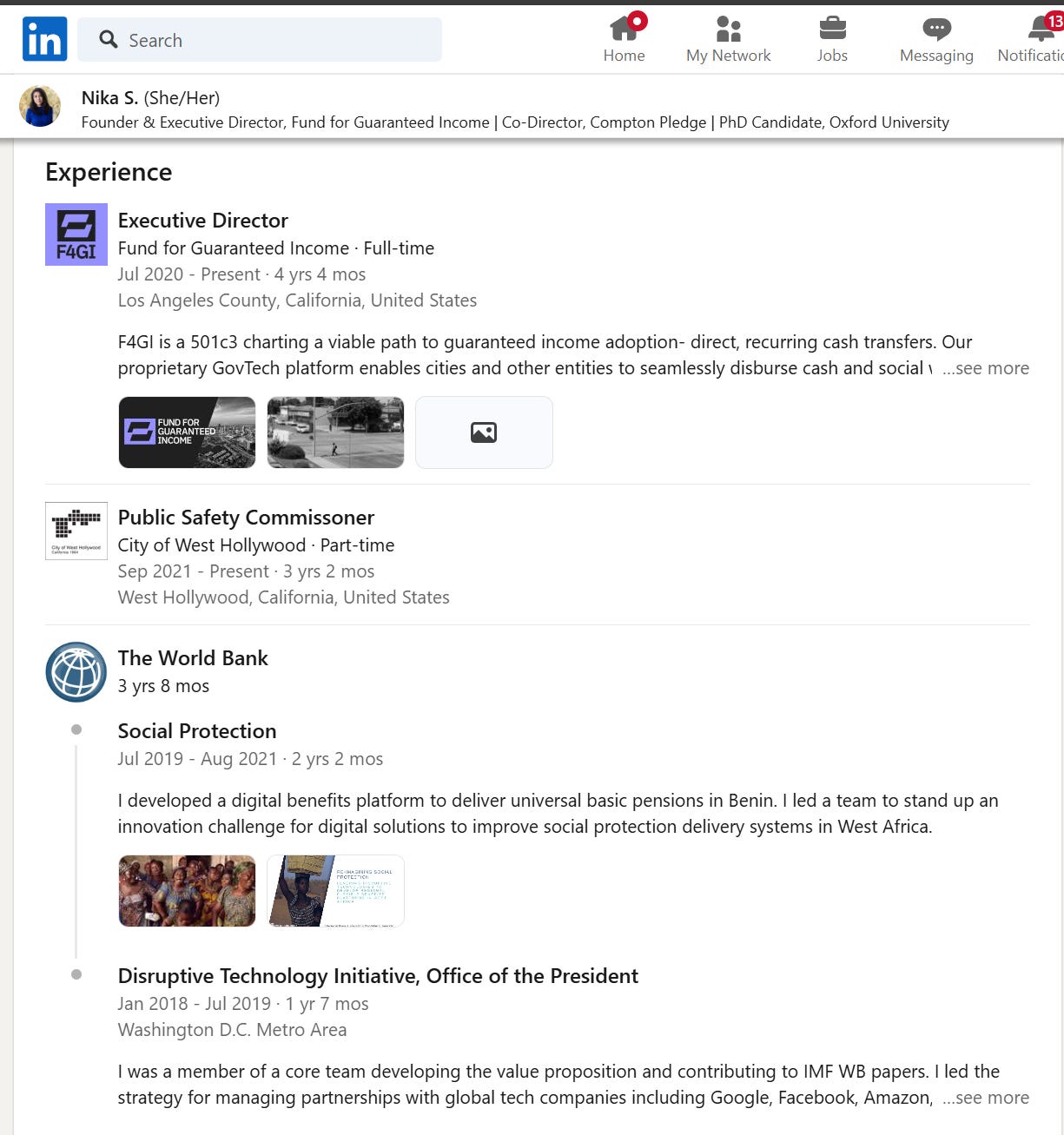The image size is (1064, 1135).
Task: Open the My Network tab
Action: coord(728,39)
